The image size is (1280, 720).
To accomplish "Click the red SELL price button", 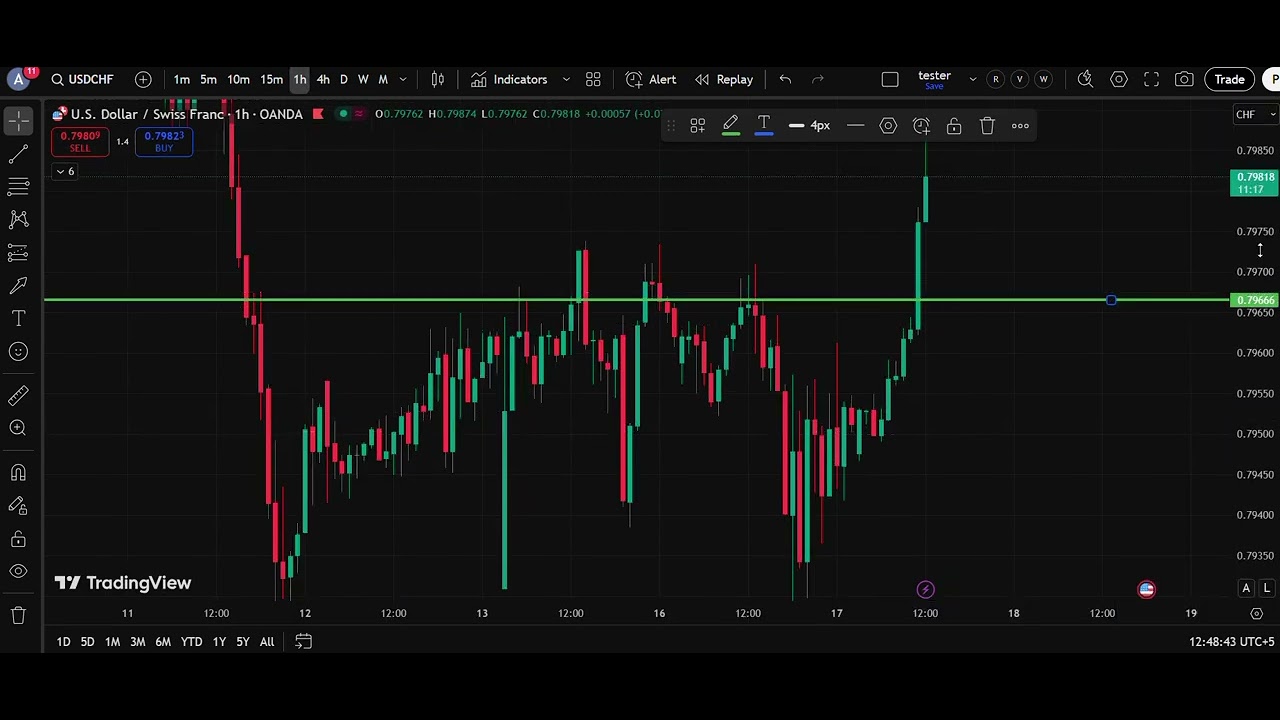I will (80, 142).
